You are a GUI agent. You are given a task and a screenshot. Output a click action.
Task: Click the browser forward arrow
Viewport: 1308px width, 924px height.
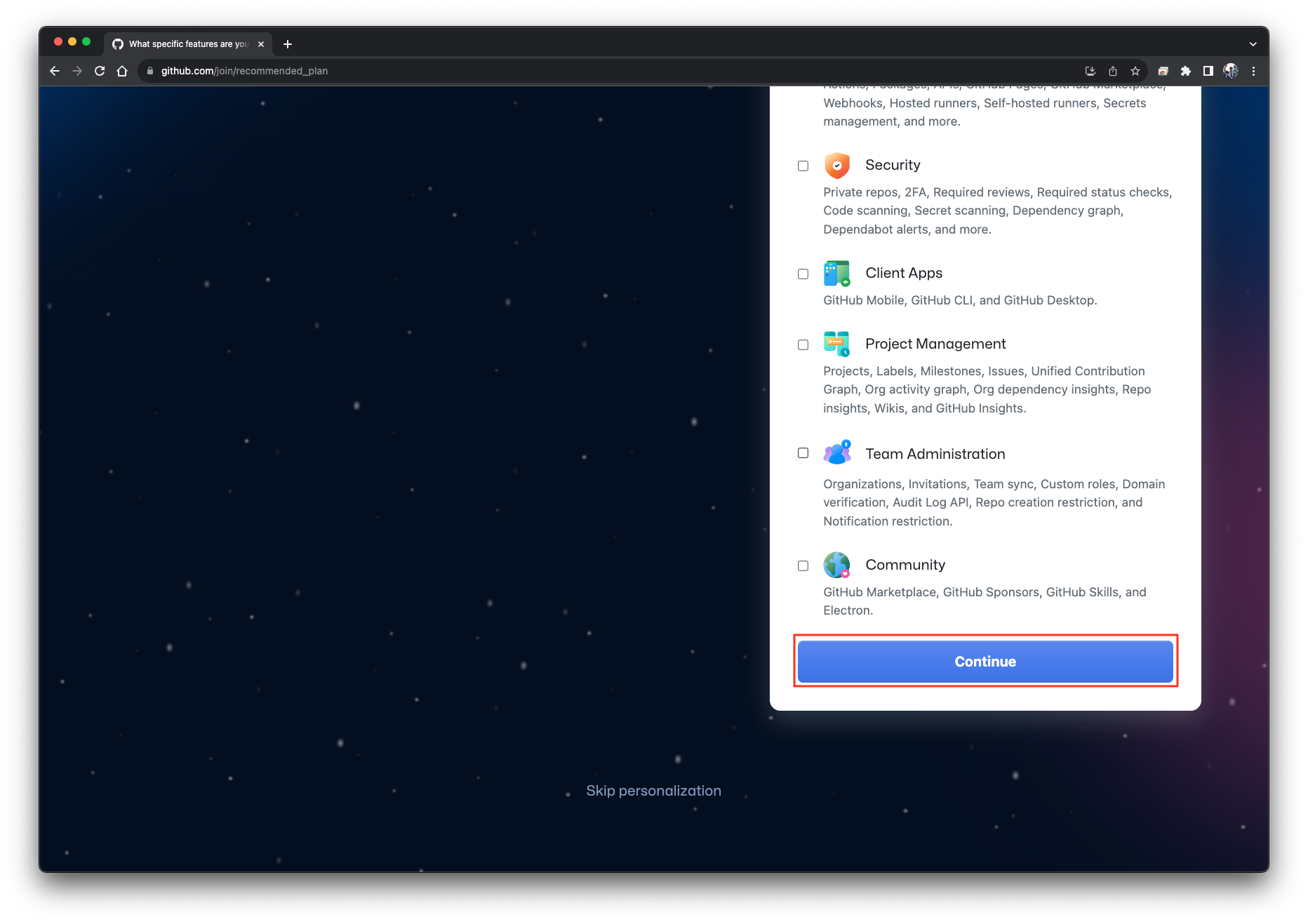77,71
